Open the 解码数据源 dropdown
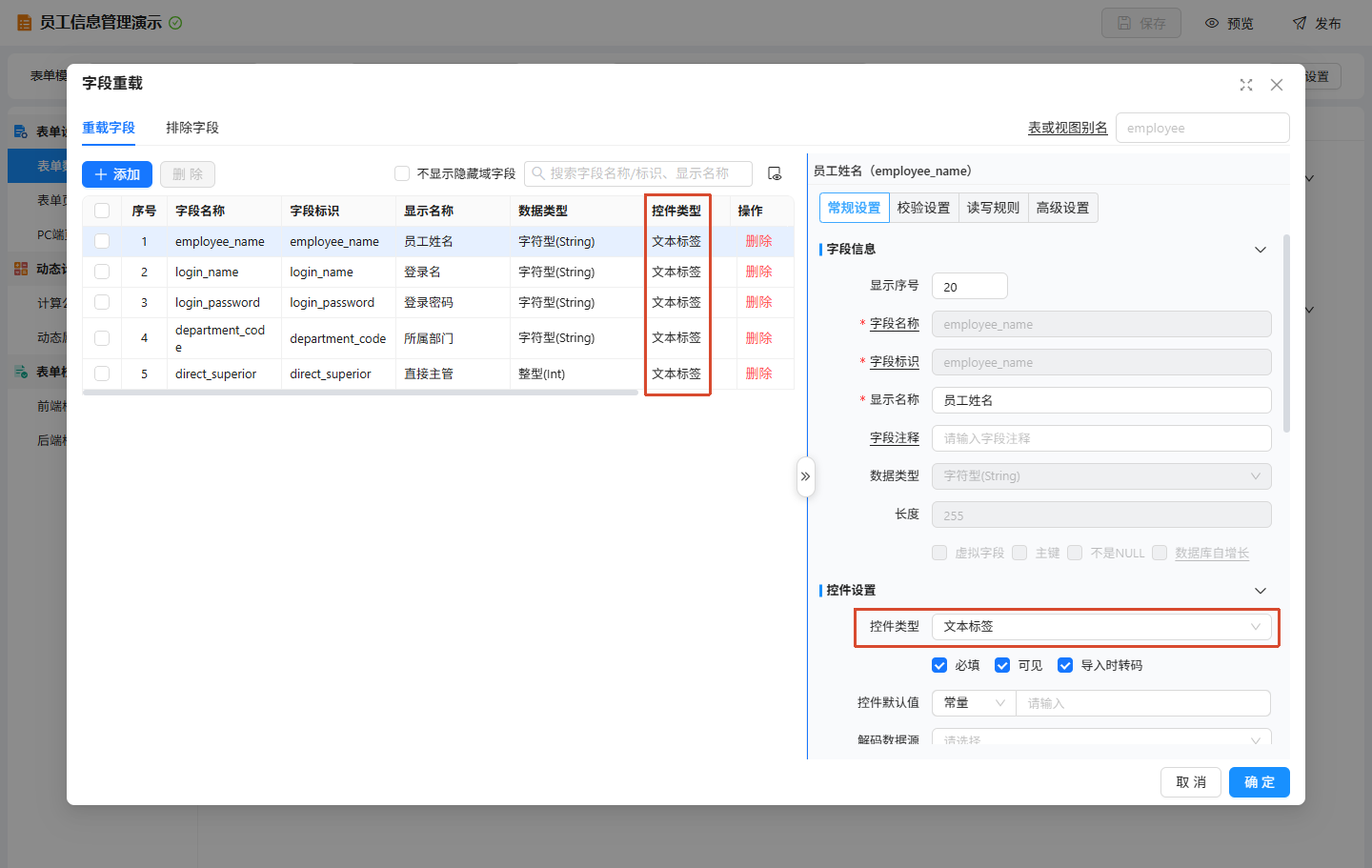Screen dimensions: 1372x868 tap(1101, 739)
